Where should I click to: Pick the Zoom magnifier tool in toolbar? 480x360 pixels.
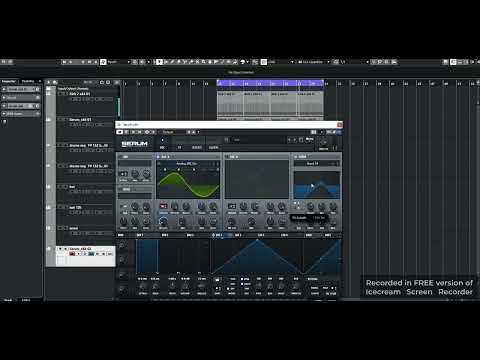click(x=203, y=62)
